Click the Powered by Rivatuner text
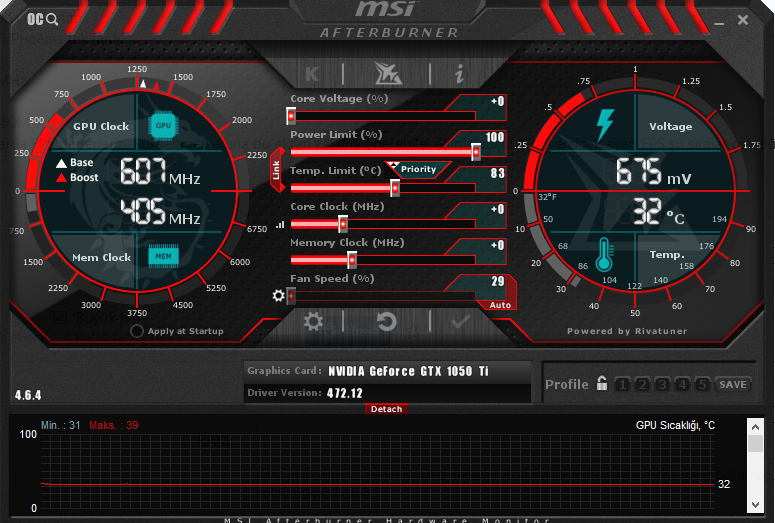The height and width of the screenshot is (523, 775). (x=627, y=331)
